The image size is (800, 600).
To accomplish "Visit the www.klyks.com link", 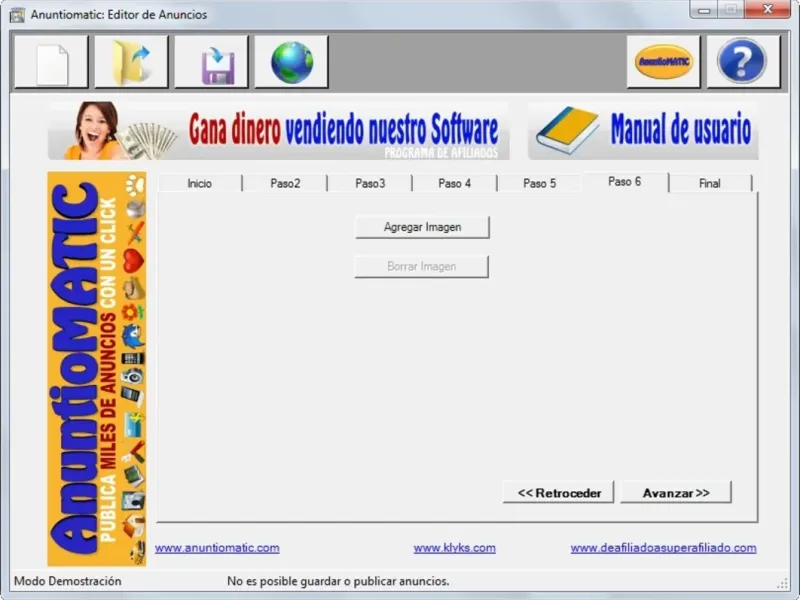I will click(x=455, y=548).
